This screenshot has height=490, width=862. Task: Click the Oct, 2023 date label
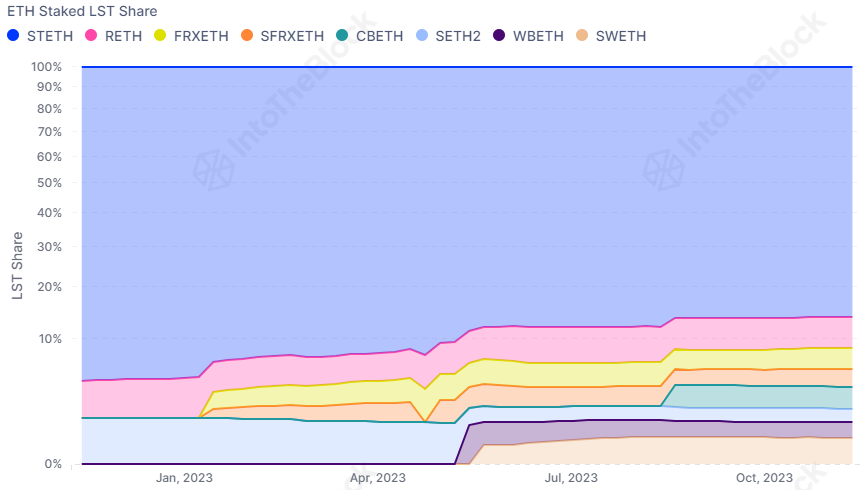point(765,479)
